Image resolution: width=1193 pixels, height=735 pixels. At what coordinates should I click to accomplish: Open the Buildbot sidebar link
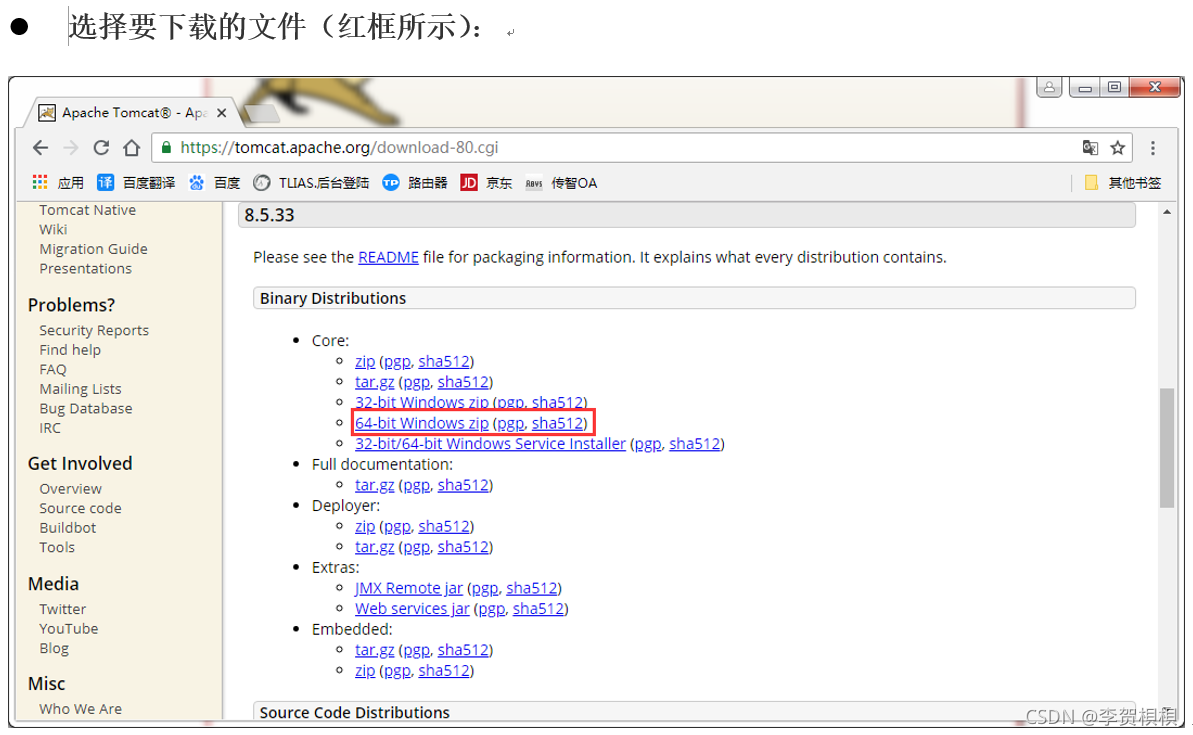[68, 527]
